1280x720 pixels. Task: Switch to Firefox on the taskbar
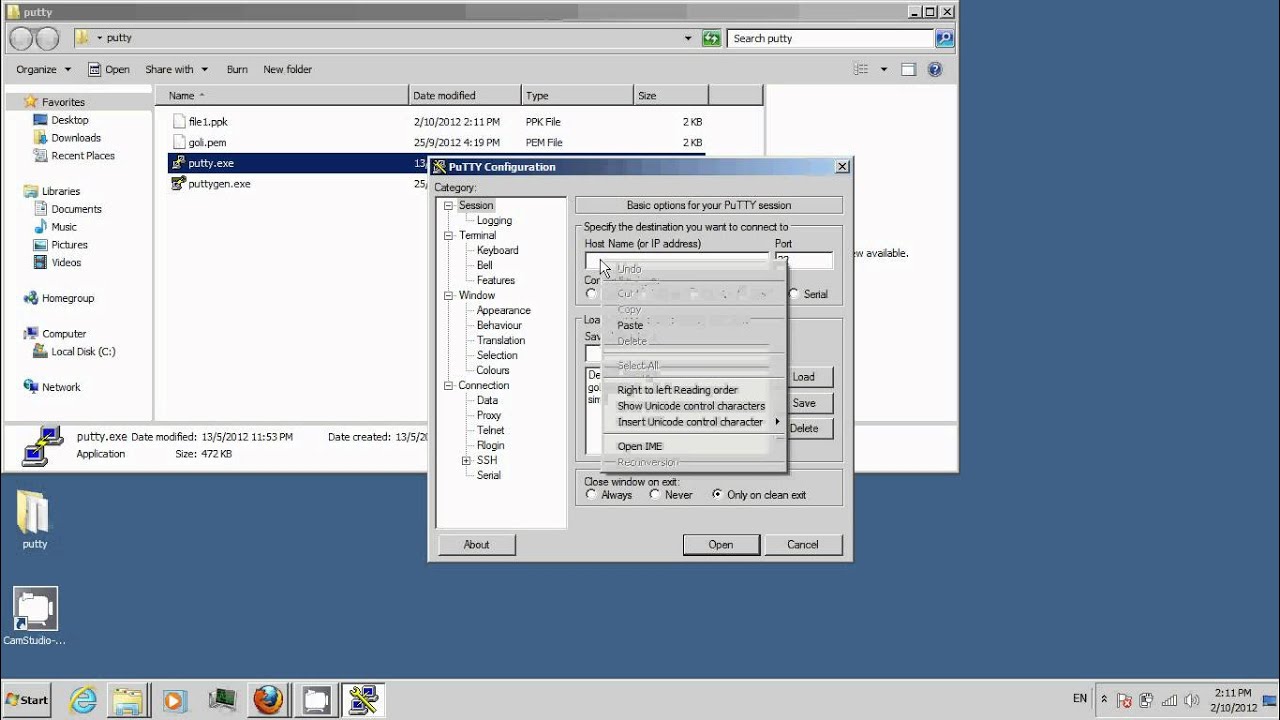click(267, 700)
